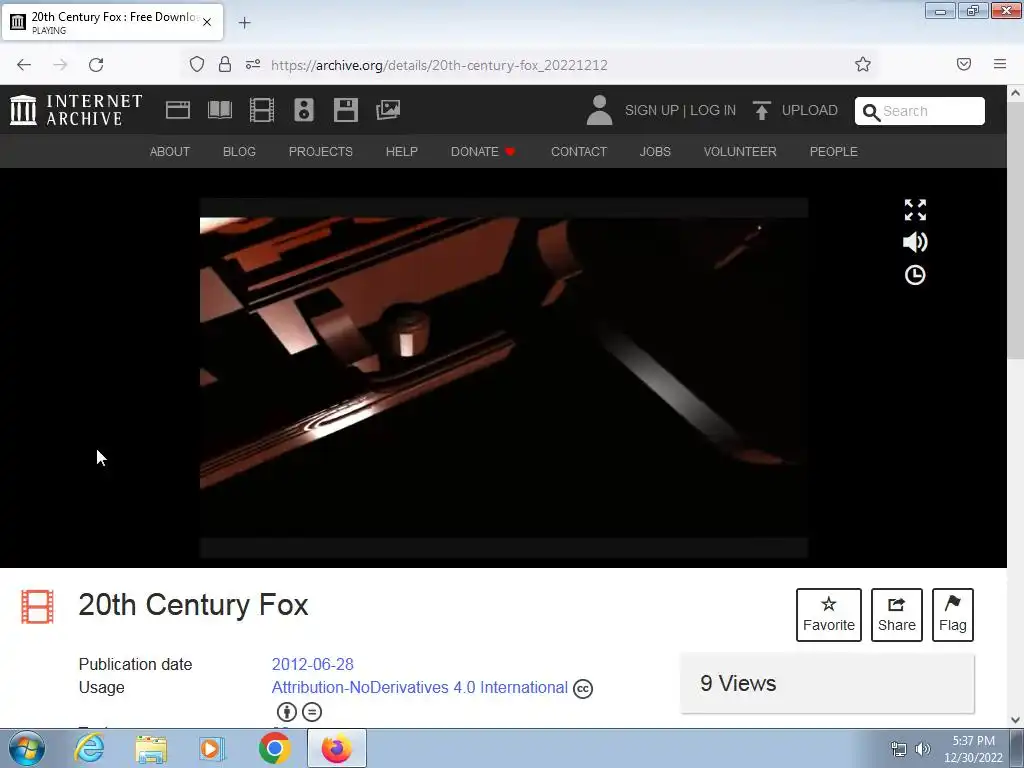This screenshot has width=1024, height=768.
Task: Launch Google Chrome from taskbar
Action: [x=274, y=748]
